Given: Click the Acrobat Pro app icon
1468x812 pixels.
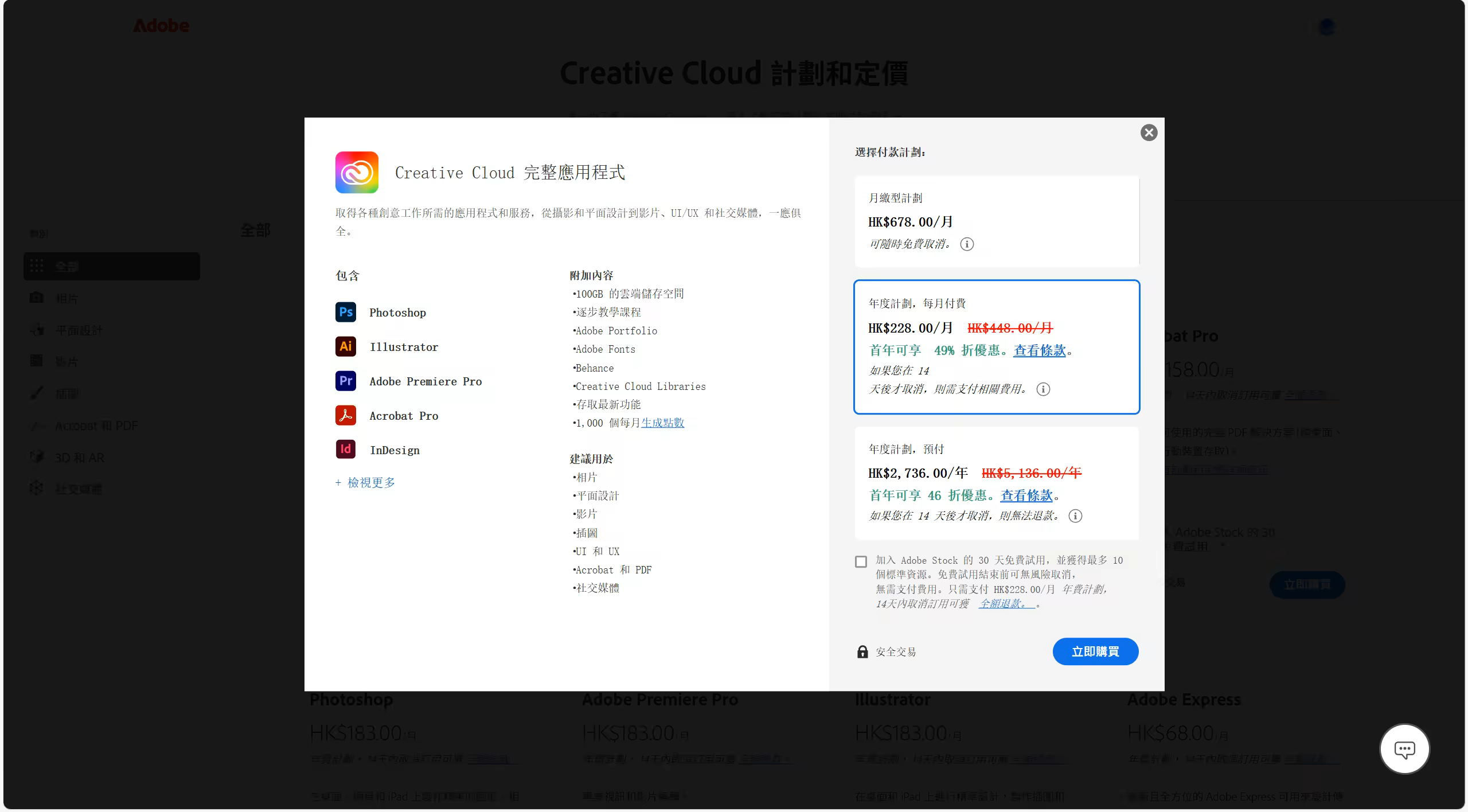Looking at the screenshot, I should click(x=346, y=415).
